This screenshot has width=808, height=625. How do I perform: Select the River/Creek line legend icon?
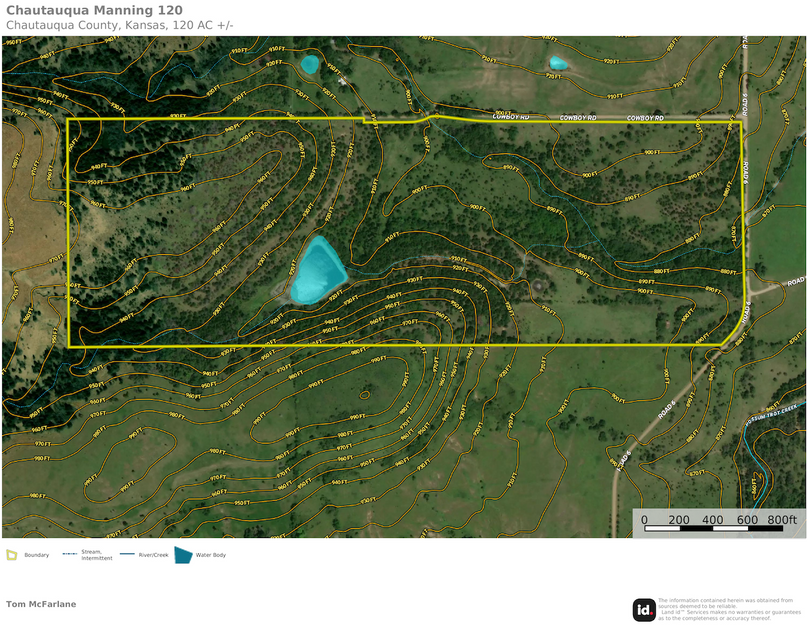(x=128, y=553)
